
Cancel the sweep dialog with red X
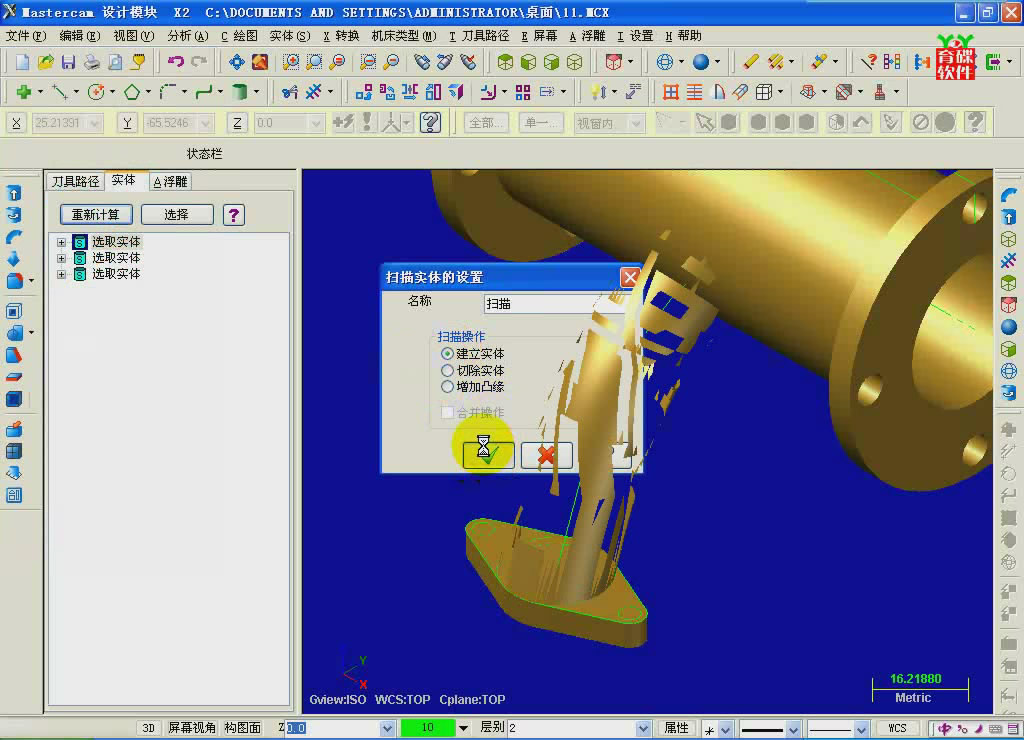tap(547, 455)
